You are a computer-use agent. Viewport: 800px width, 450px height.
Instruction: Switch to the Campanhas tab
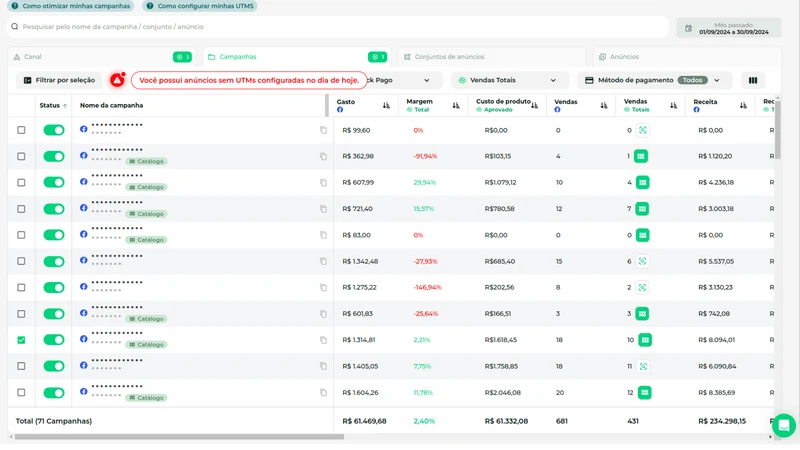coord(297,57)
